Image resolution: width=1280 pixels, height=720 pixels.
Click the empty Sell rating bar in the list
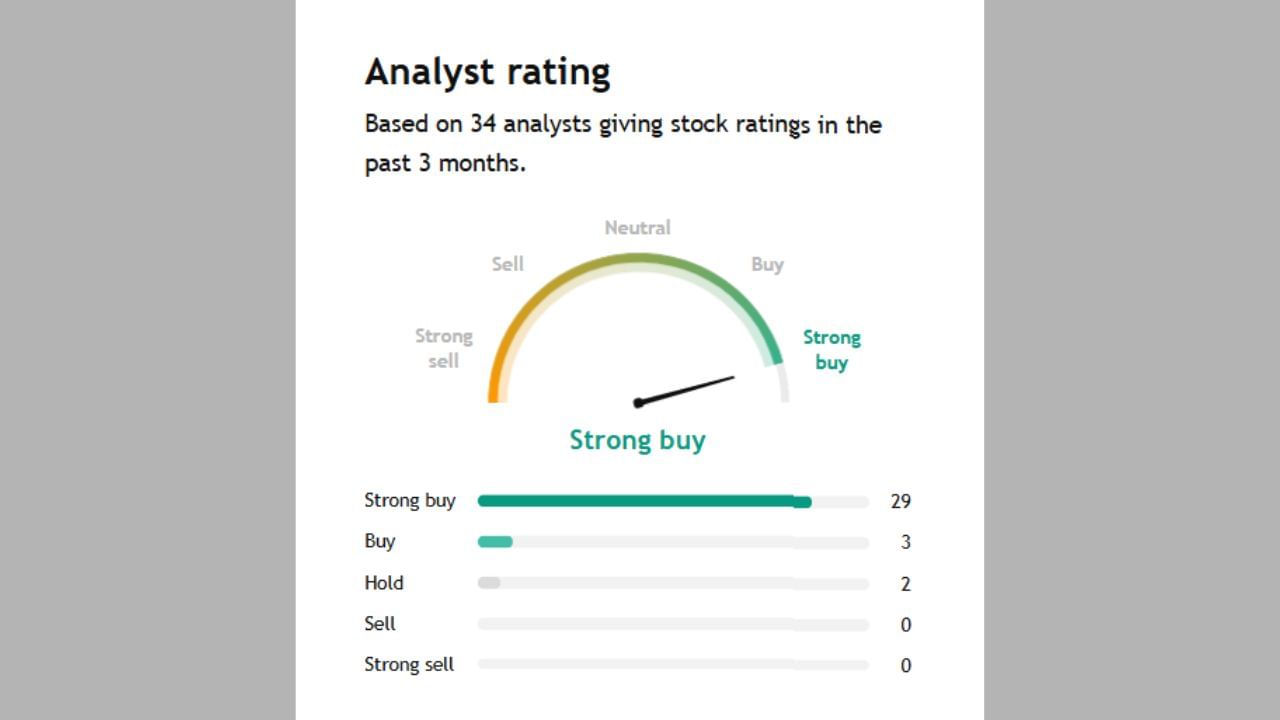[672, 624]
